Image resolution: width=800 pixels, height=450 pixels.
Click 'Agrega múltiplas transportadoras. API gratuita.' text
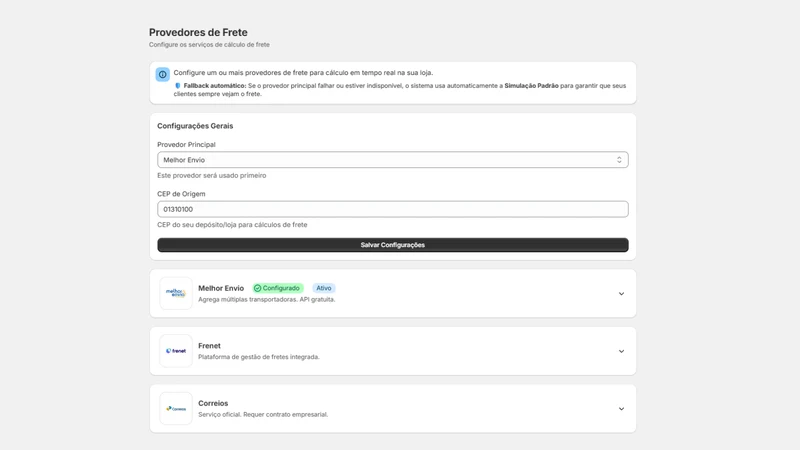[x=267, y=299]
